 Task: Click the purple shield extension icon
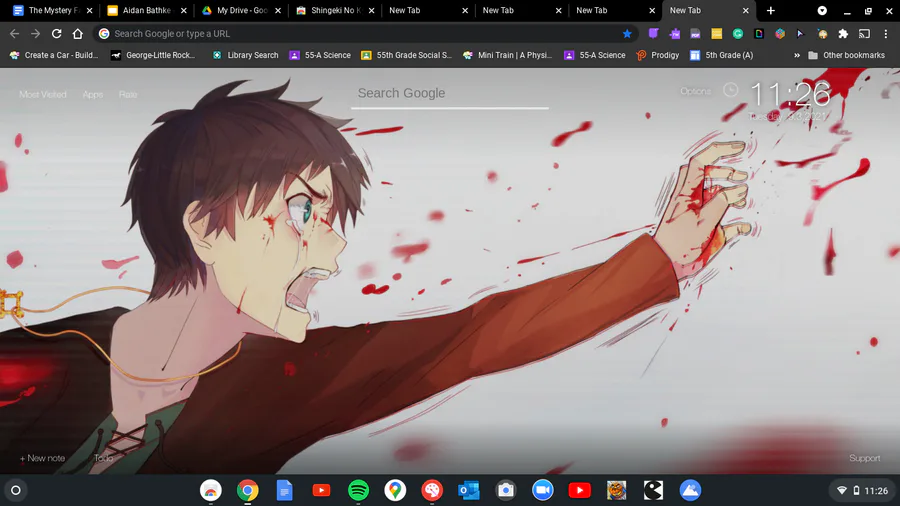tap(653, 34)
